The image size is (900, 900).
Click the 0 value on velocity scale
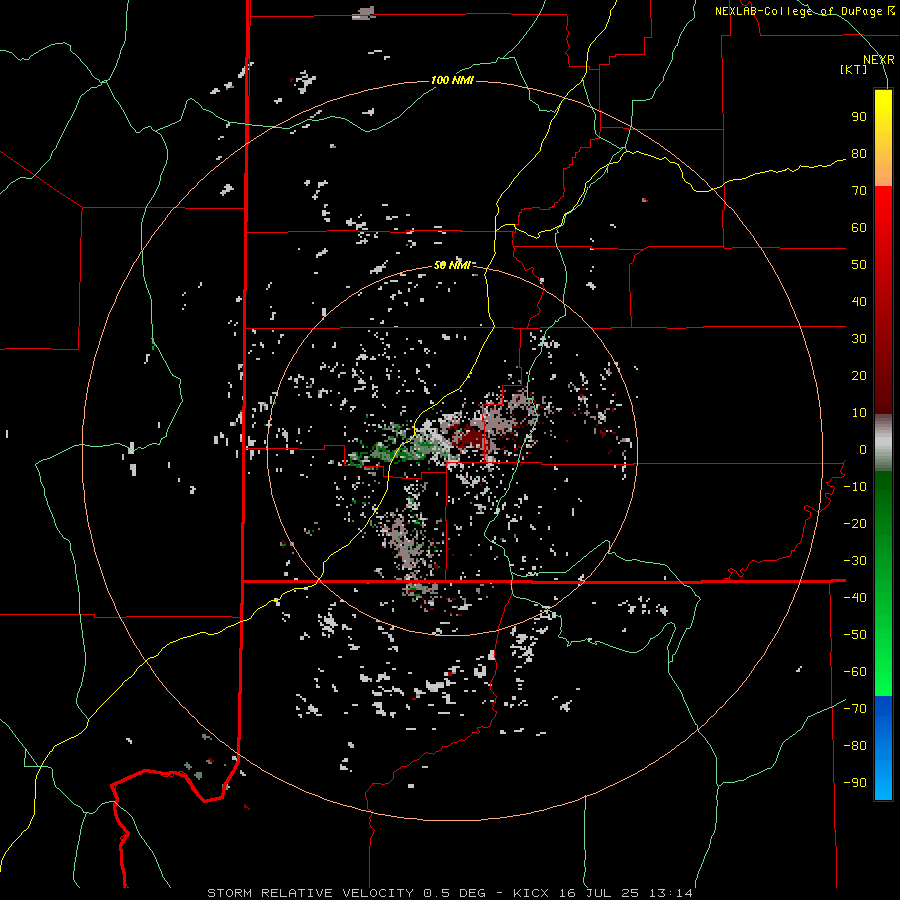(x=863, y=450)
